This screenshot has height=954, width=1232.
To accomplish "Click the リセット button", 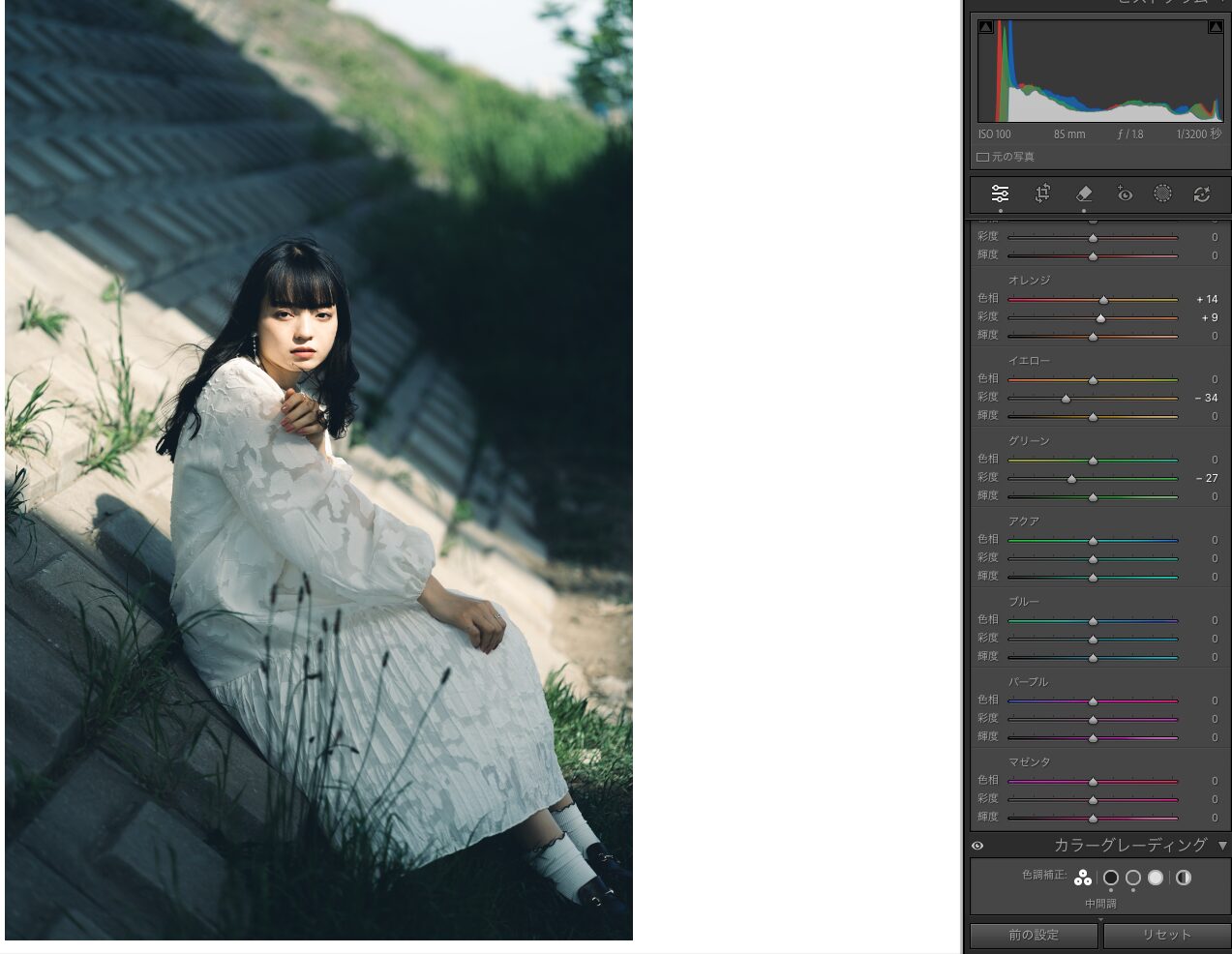I will pos(1166,935).
